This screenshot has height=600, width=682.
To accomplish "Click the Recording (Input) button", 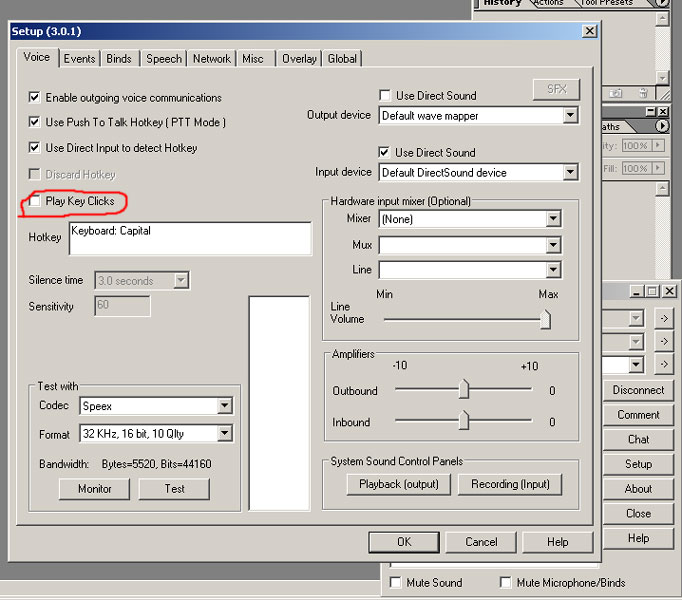I will tap(510, 485).
